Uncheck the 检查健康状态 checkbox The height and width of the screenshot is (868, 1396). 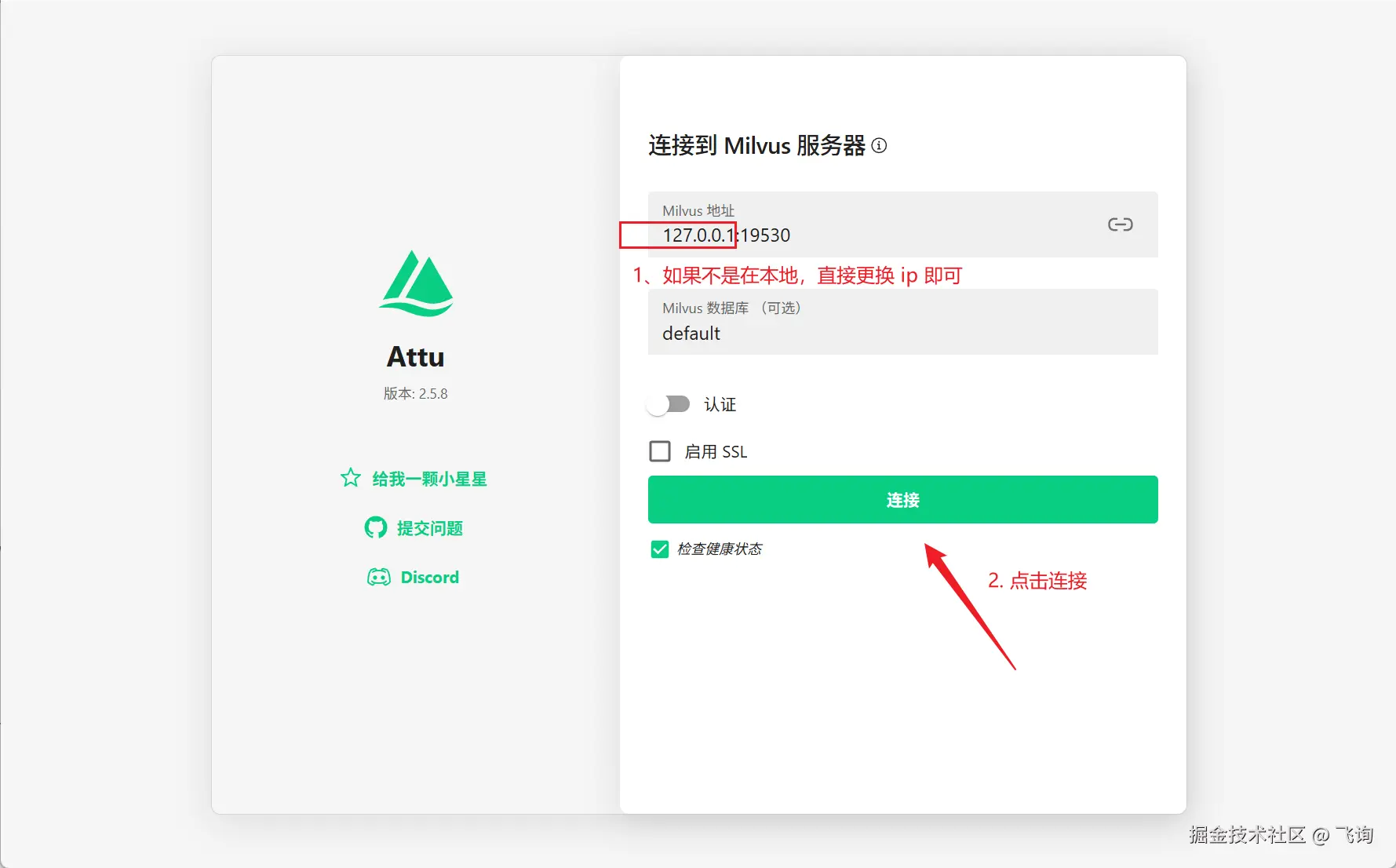coord(660,549)
